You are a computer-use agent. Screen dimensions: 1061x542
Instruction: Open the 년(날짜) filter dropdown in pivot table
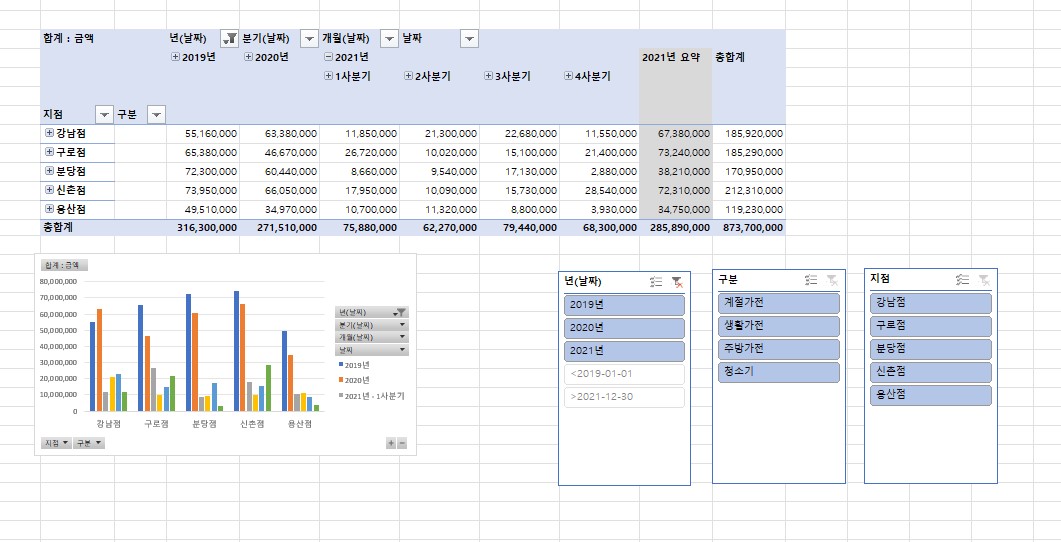click(x=229, y=38)
